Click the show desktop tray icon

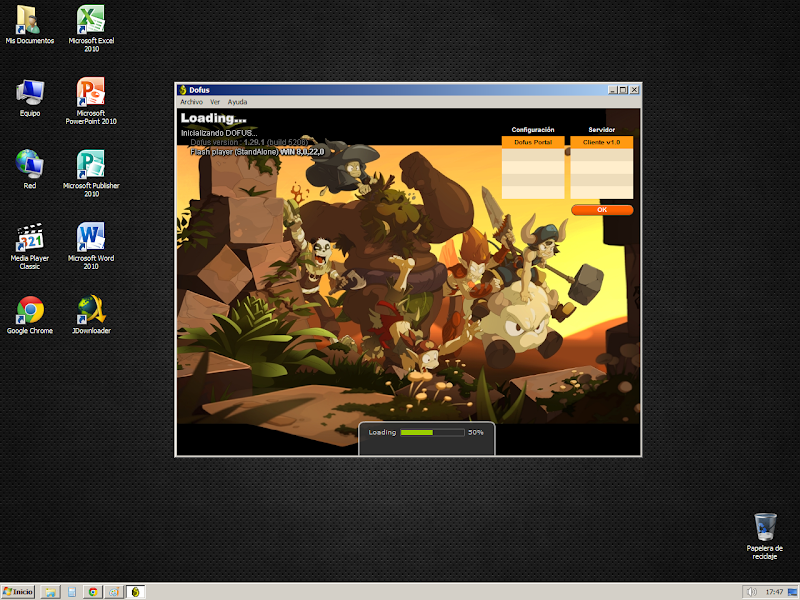793,592
